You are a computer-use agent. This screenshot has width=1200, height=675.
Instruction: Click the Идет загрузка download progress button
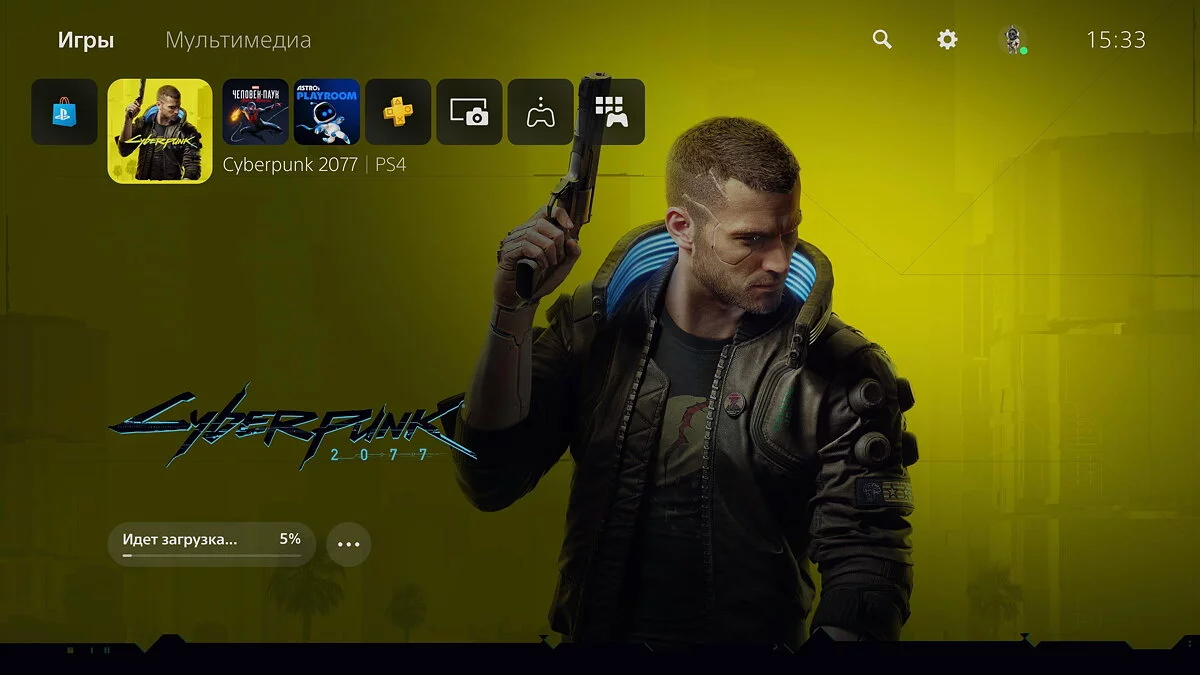212,544
